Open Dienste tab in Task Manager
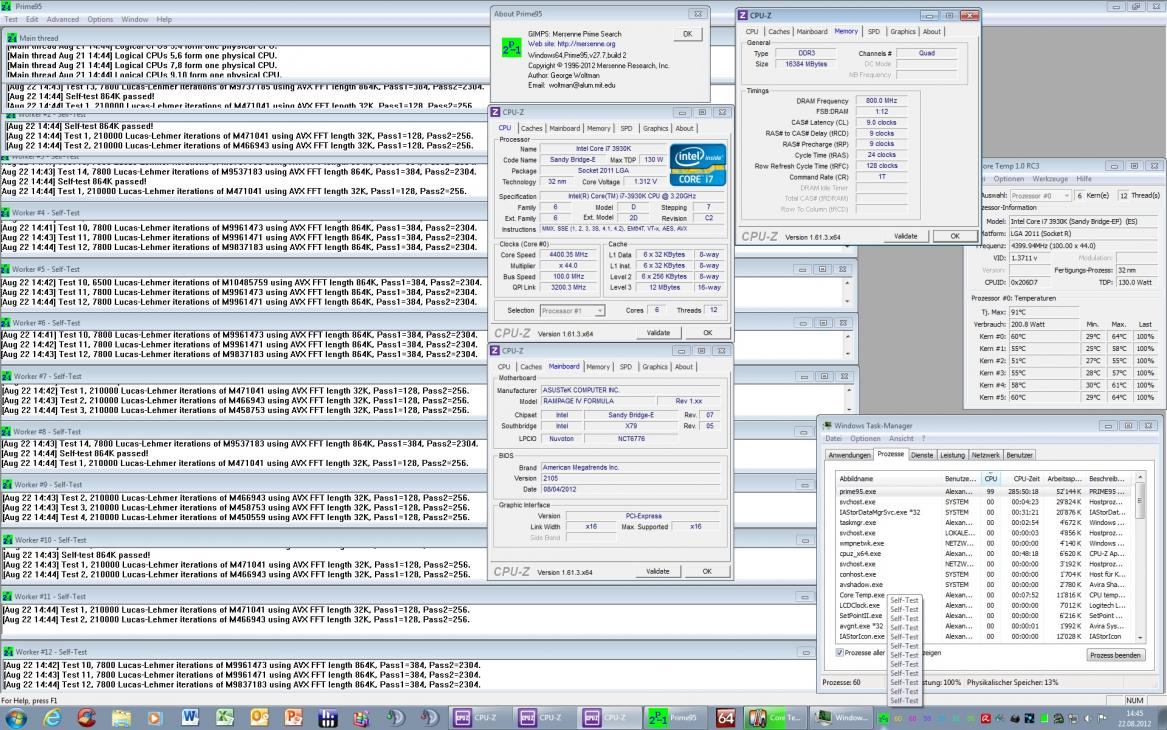 click(x=921, y=455)
